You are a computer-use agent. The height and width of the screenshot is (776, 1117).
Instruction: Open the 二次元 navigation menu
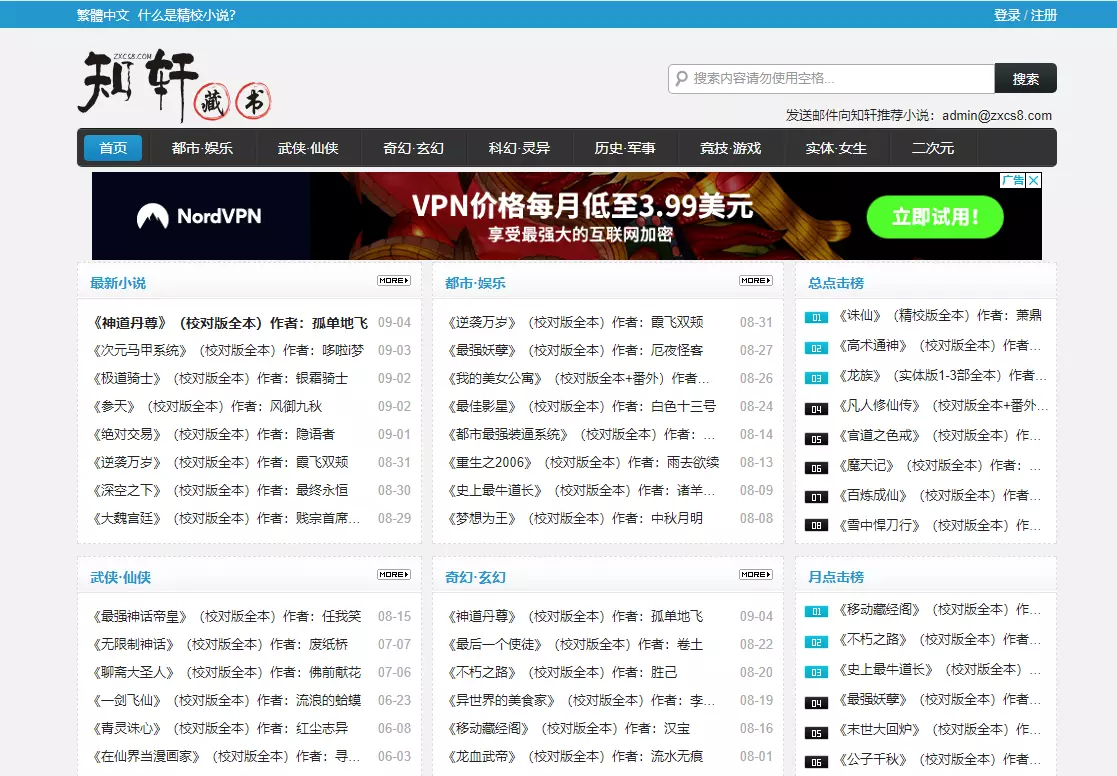[932, 148]
